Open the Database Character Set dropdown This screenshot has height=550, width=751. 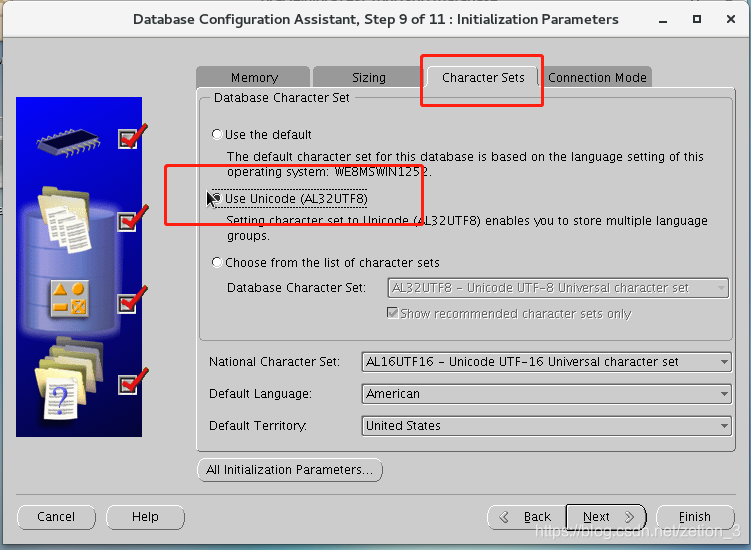pos(558,288)
